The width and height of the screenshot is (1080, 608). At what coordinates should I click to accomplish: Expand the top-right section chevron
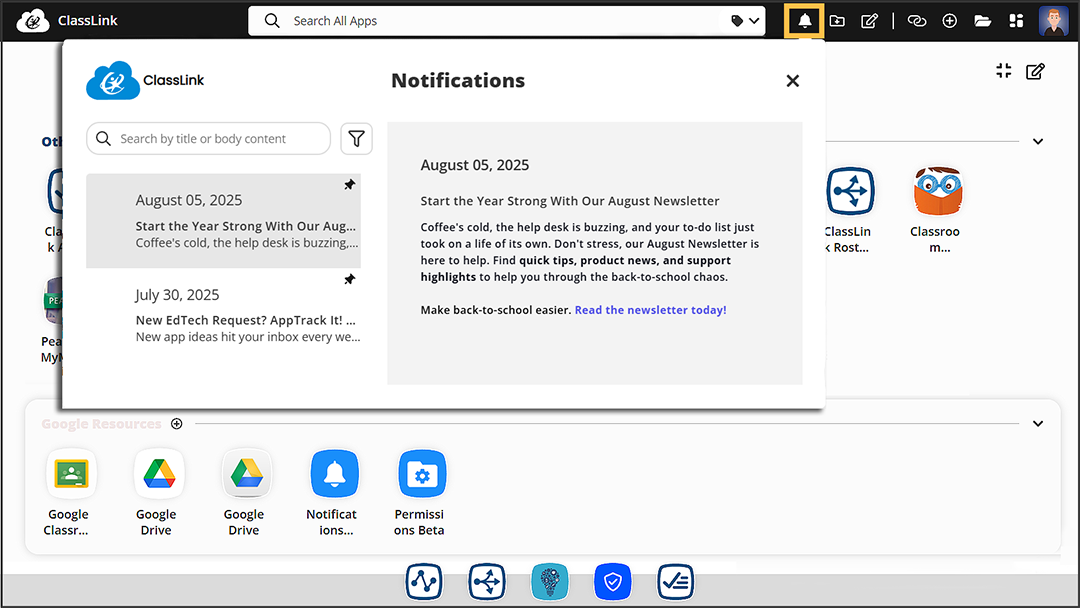click(1037, 143)
